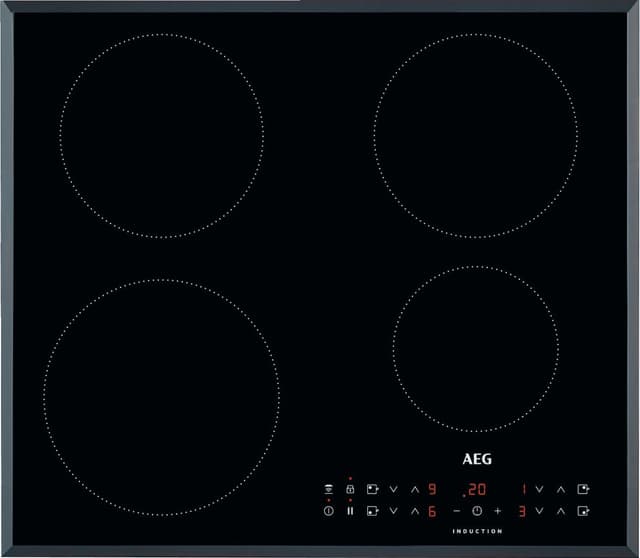Tap the AEG logo
The height and width of the screenshot is (558, 640).
pos(477,460)
